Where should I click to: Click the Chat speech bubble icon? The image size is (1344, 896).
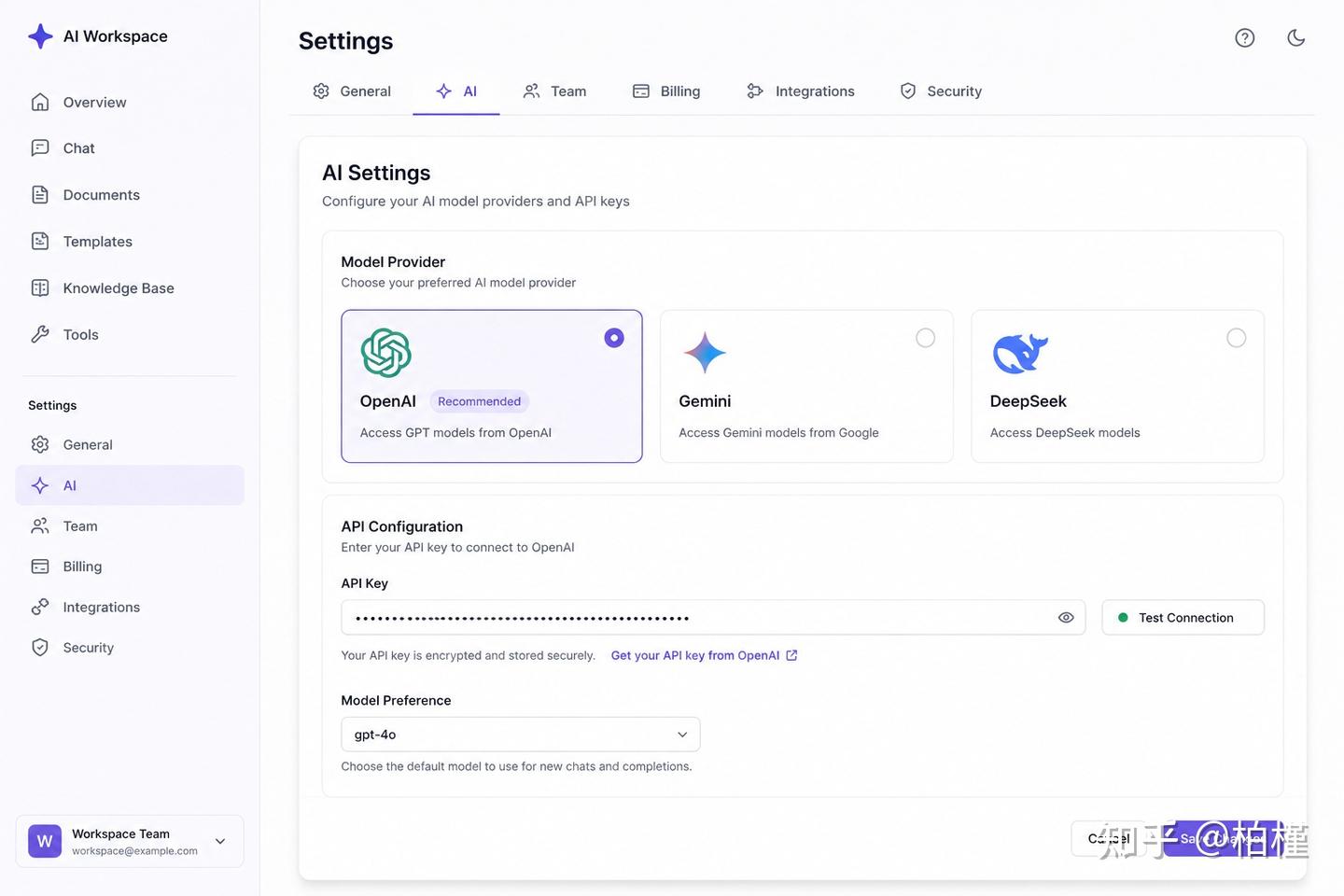coord(40,147)
